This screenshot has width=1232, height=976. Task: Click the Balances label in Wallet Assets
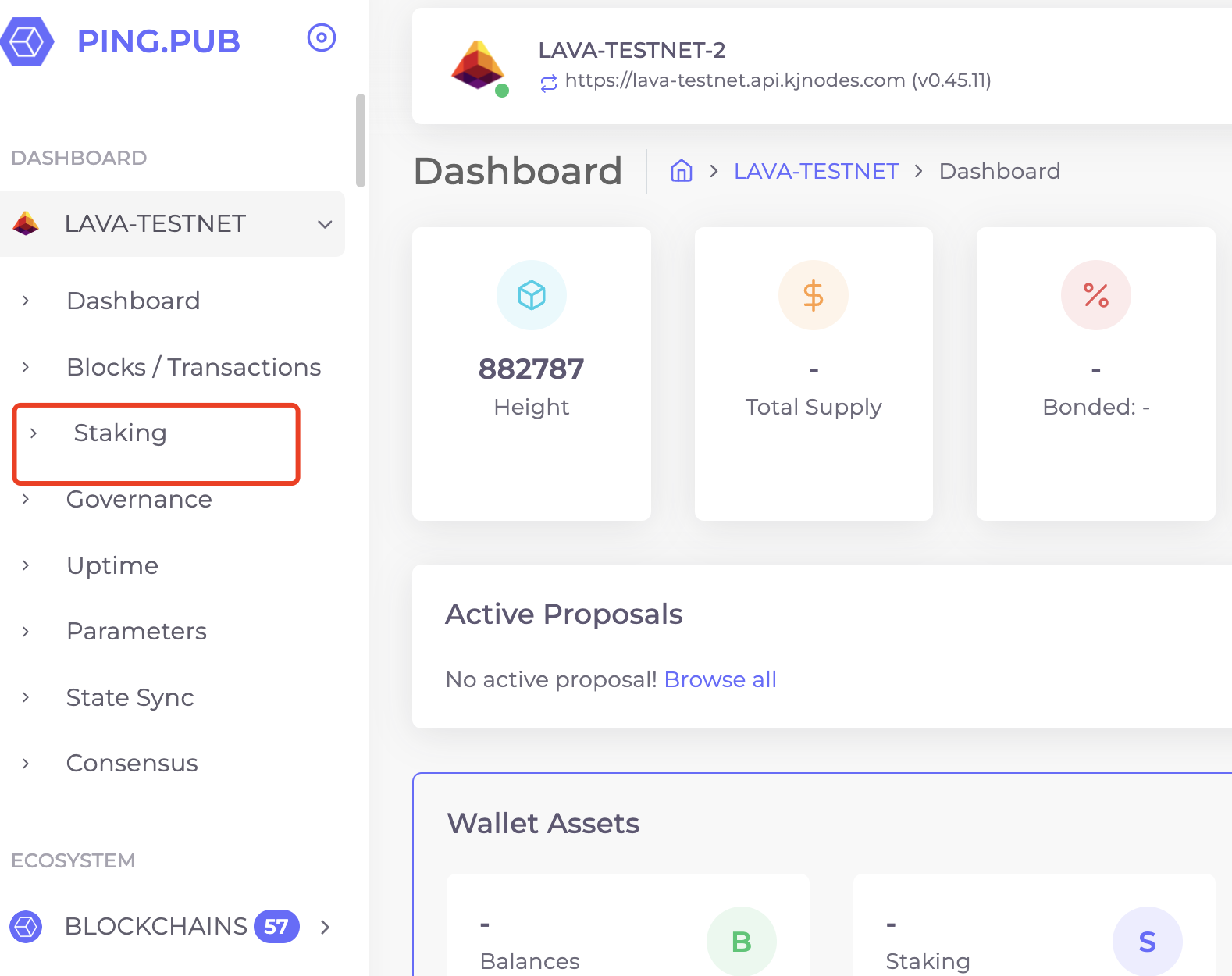530,961
